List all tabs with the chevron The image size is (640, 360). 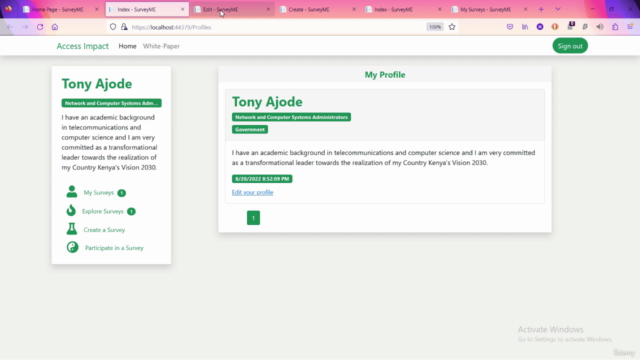(x=558, y=9)
